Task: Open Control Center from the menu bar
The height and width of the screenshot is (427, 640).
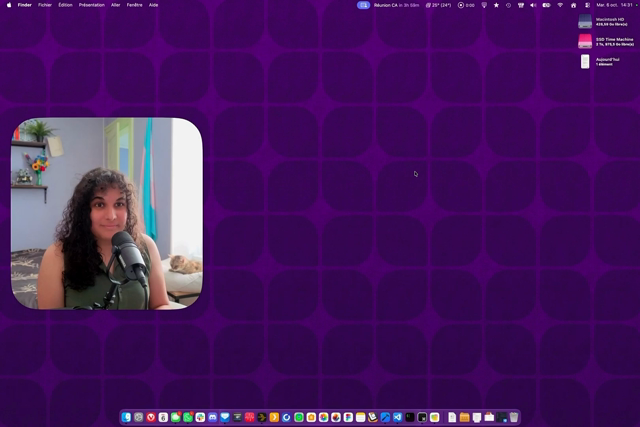Action: pos(587,5)
